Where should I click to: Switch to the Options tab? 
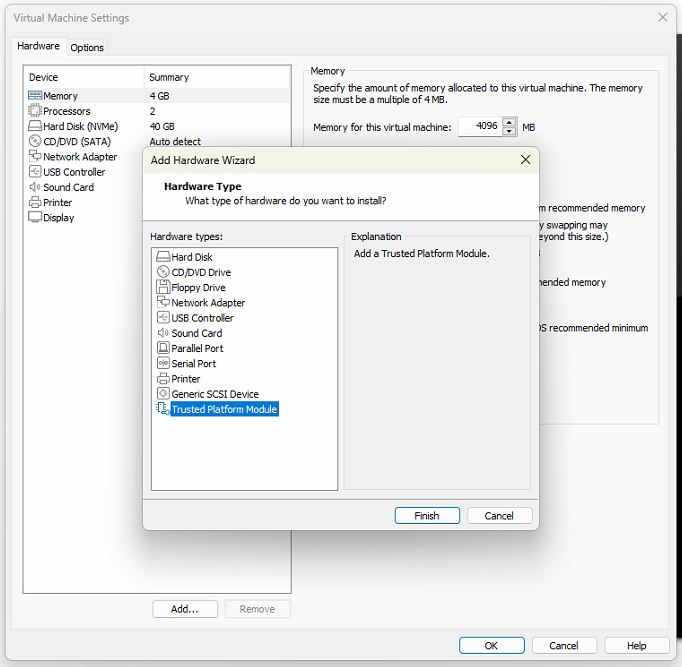tap(87, 47)
